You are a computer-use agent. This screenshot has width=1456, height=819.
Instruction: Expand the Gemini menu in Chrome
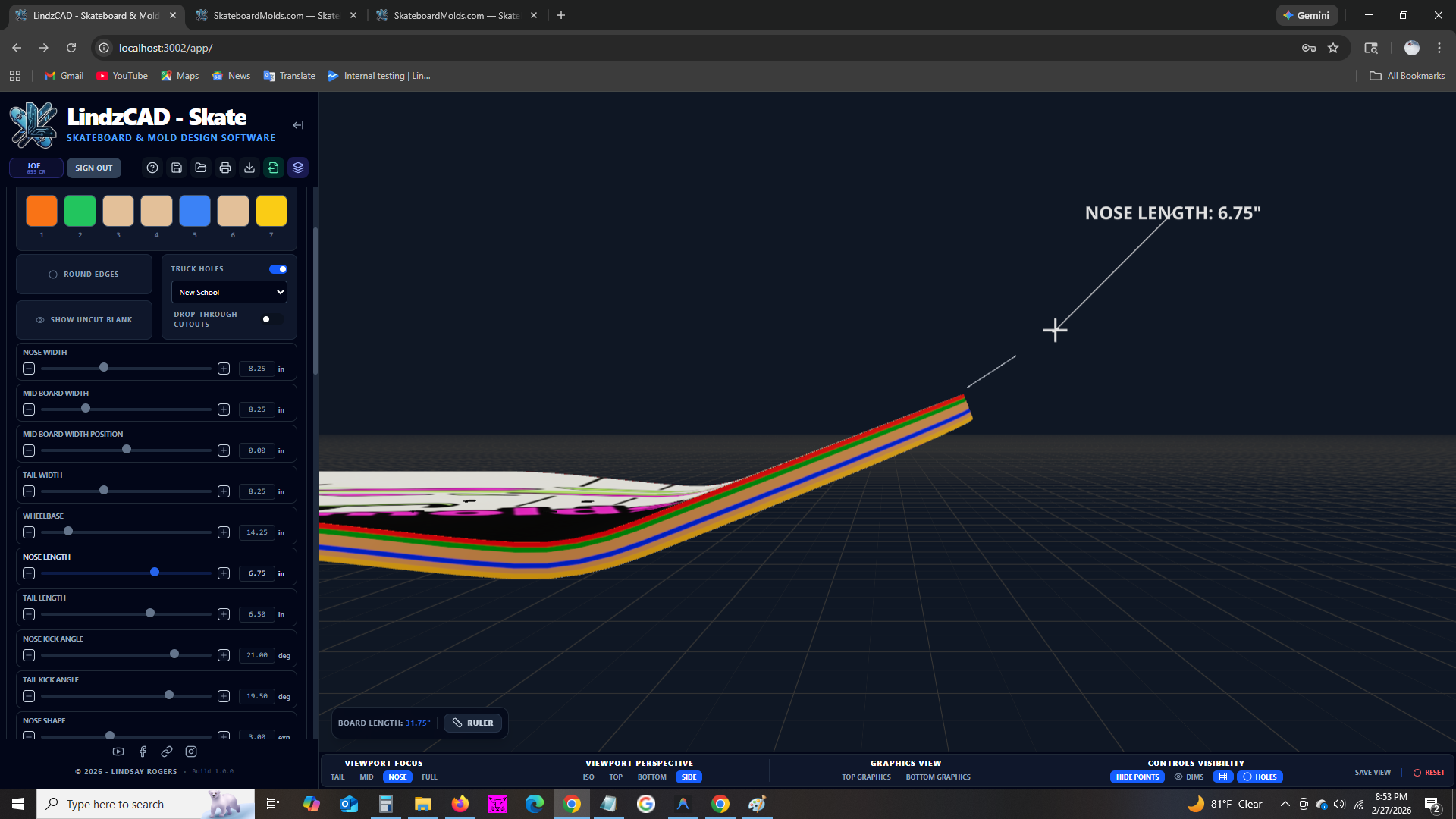(1307, 15)
